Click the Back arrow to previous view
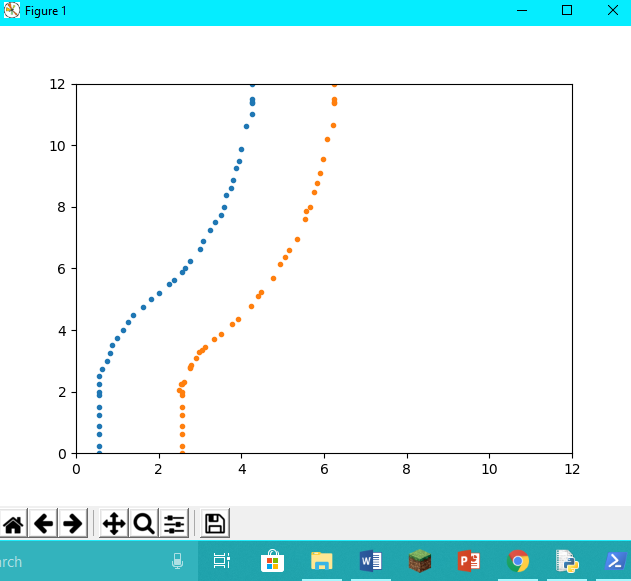Viewport: 631px width, 581px height. [x=43, y=523]
